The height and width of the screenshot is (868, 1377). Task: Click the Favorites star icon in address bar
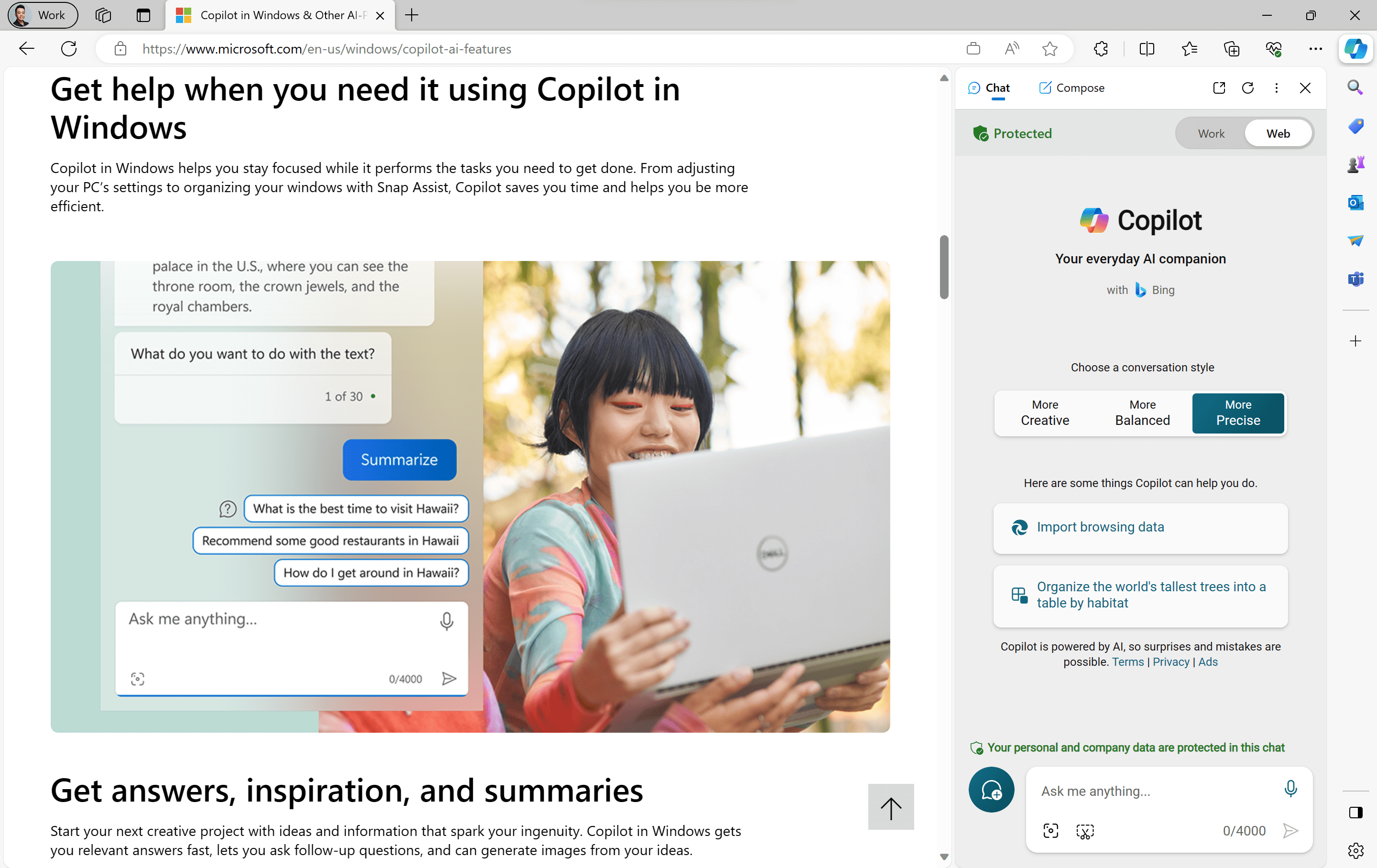coord(1050,48)
